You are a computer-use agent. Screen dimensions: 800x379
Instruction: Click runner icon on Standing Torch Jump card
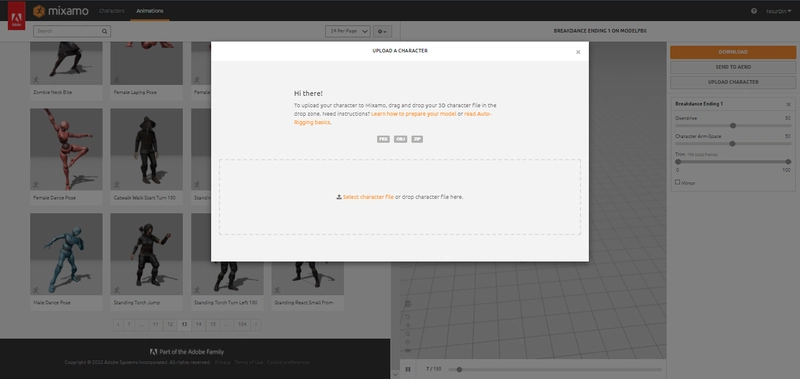pos(116,290)
